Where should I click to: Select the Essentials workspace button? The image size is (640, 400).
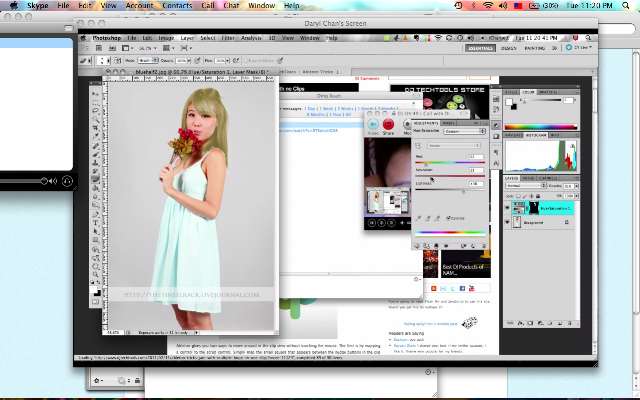coord(480,48)
